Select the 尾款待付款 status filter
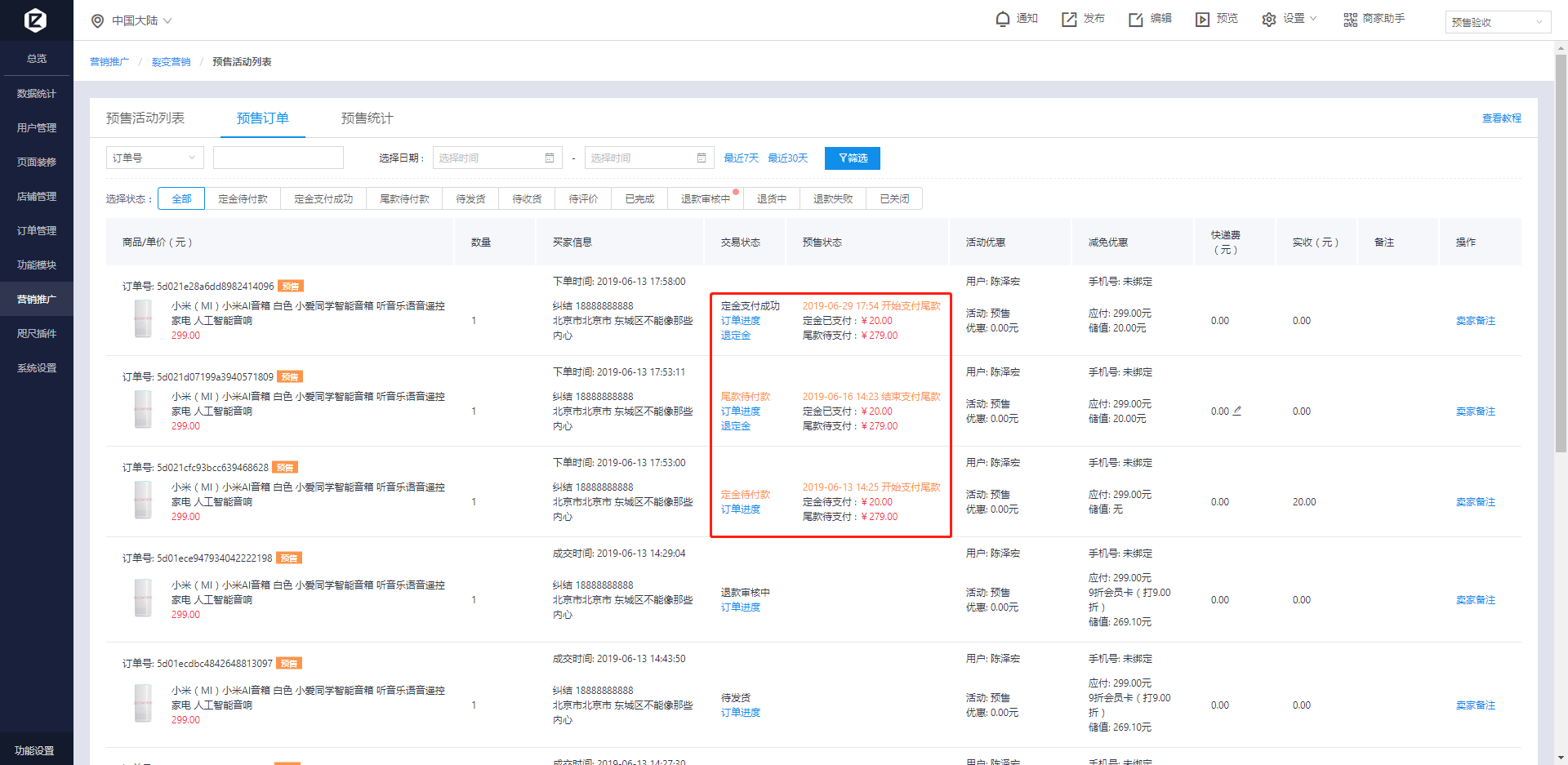Viewport: 1568px width, 765px height. pyautogui.click(x=404, y=198)
